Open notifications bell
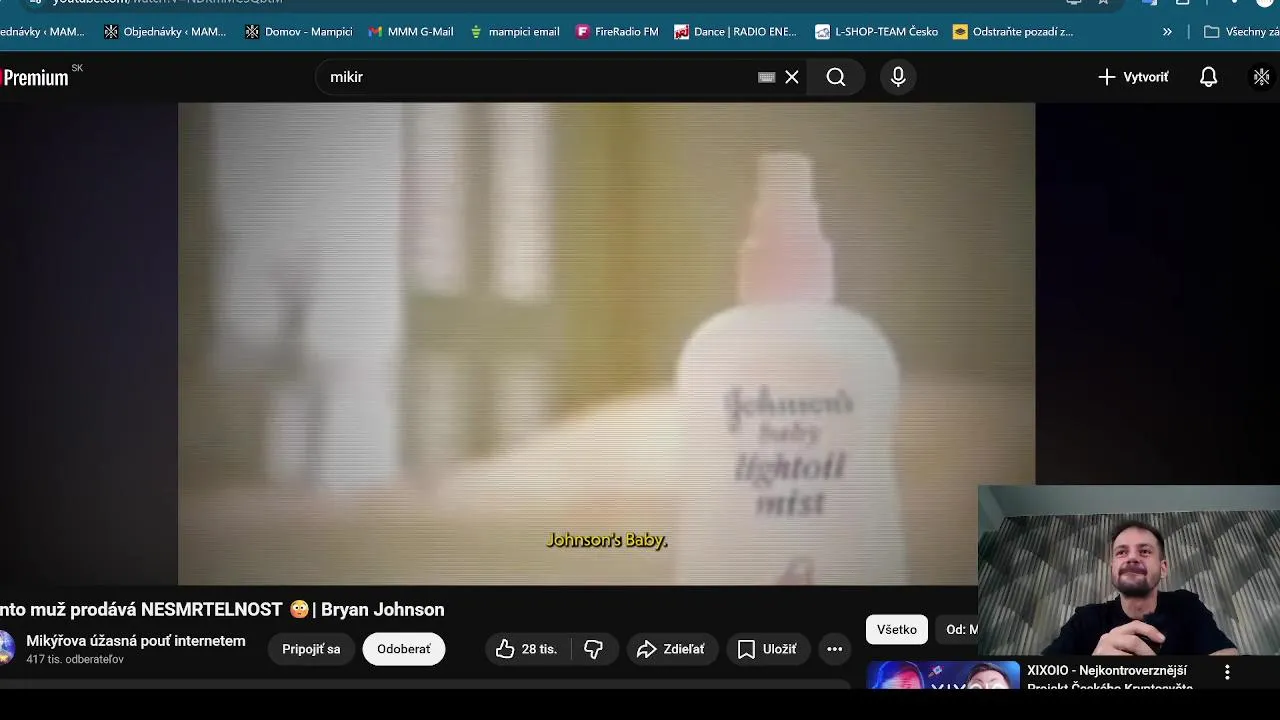Screen dimensions: 1280x720 pos(1208,77)
